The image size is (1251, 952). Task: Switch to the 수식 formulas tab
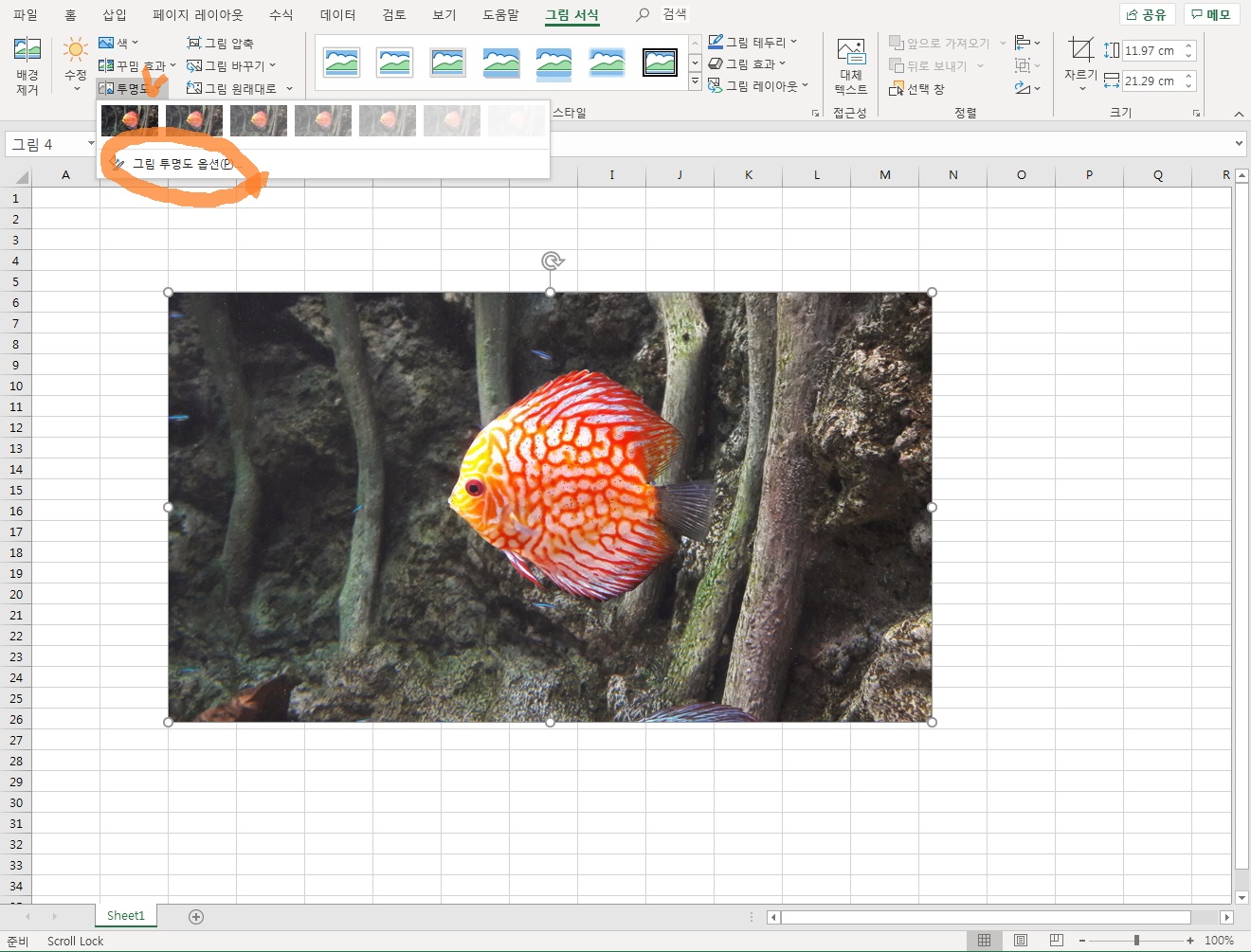(281, 14)
